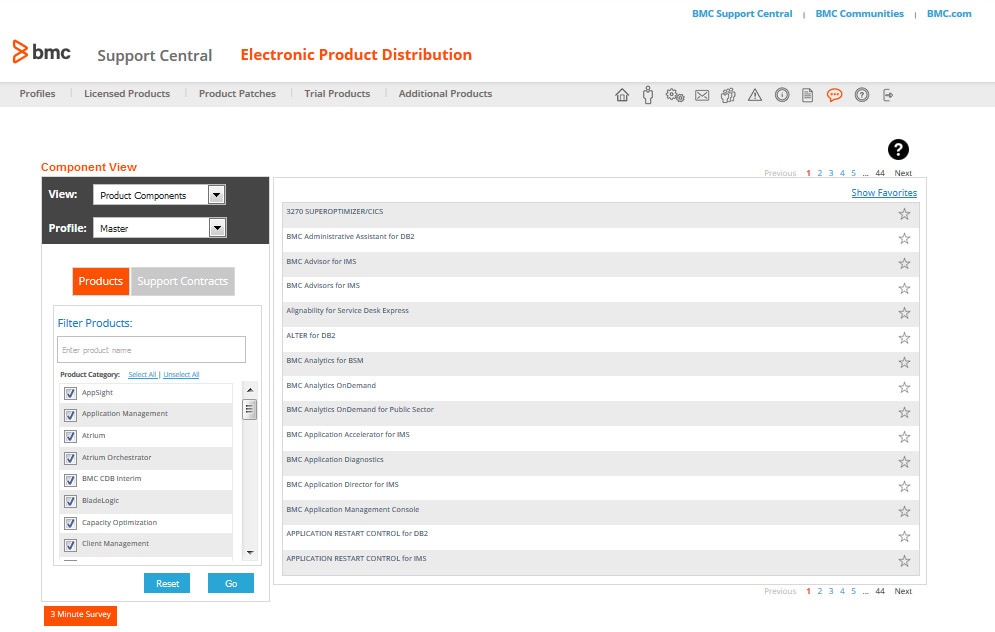Click the home icon in toolbar

[x=622, y=95]
